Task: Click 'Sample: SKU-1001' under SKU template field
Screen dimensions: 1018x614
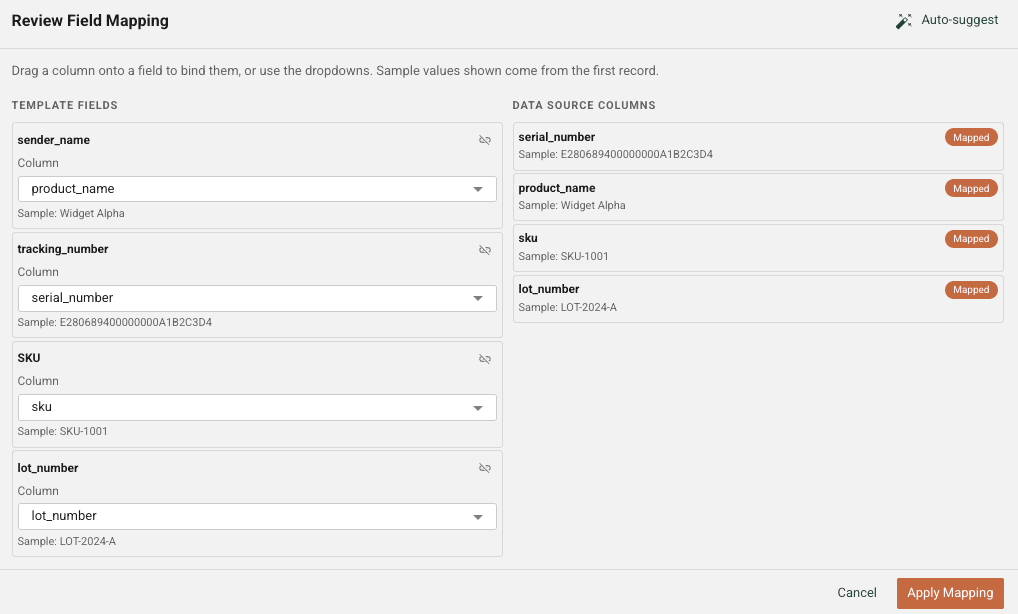Action: pyautogui.click(x=62, y=431)
